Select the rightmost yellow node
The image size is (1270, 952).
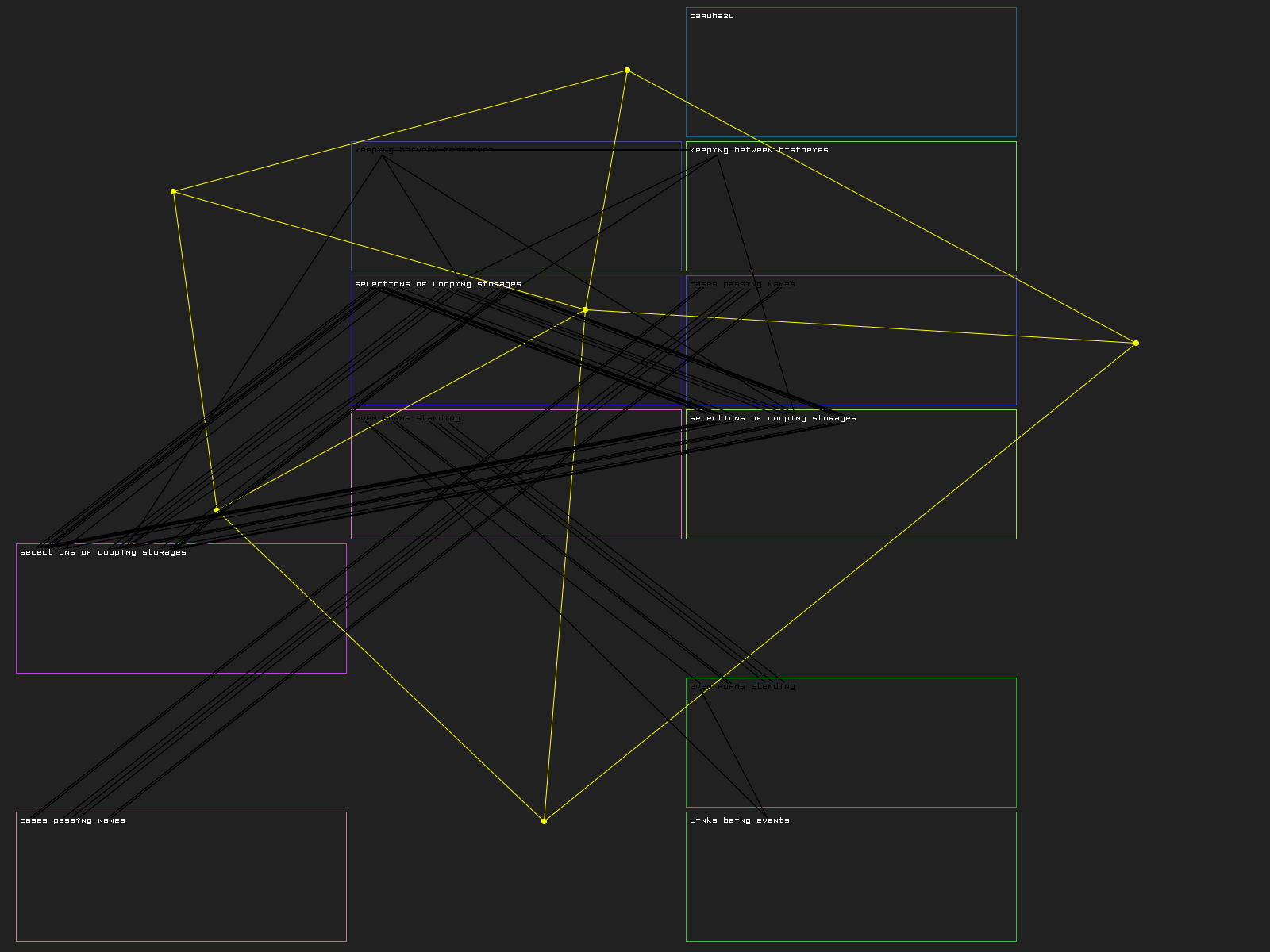1136,344
